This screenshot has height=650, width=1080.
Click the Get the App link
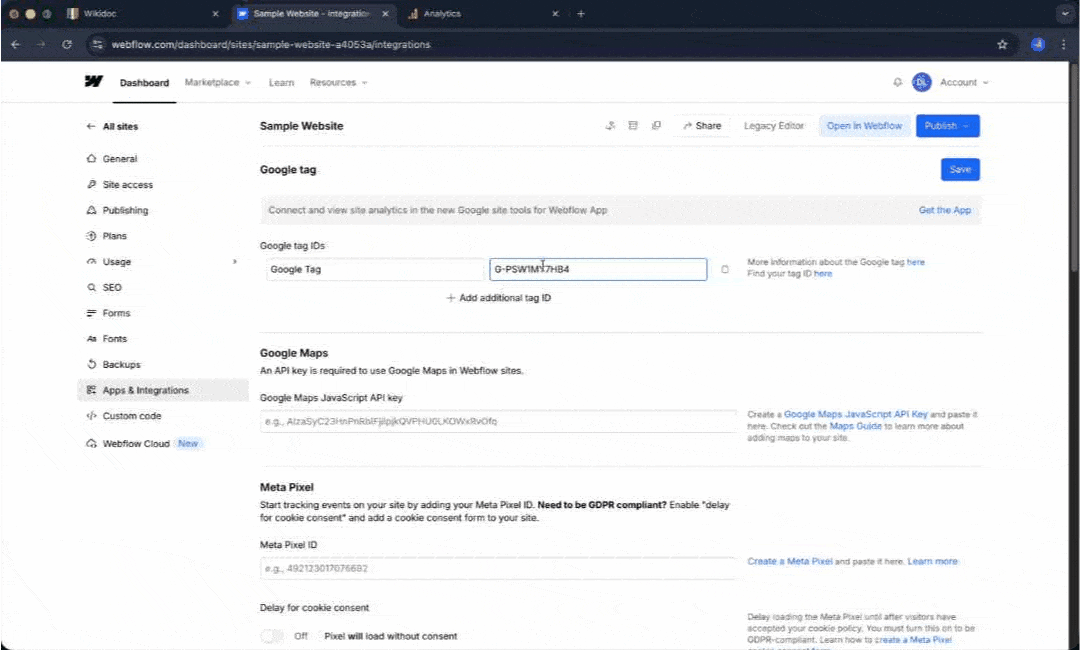point(944,210)
